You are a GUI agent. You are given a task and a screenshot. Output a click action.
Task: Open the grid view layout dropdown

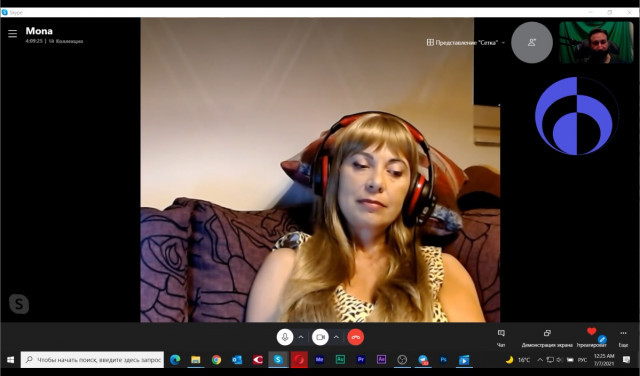[466, 42]
